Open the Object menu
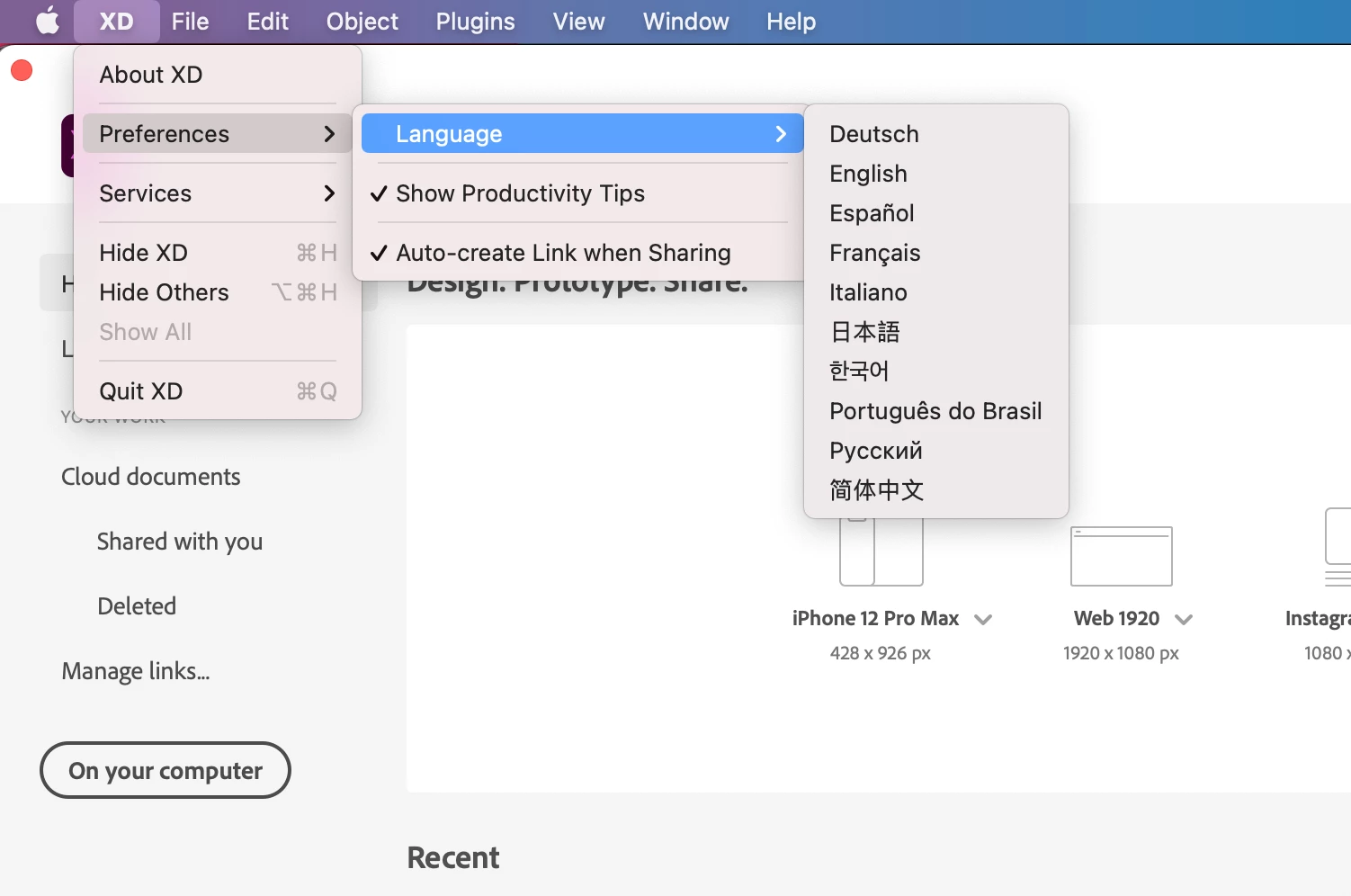 (x=362, y=21)
